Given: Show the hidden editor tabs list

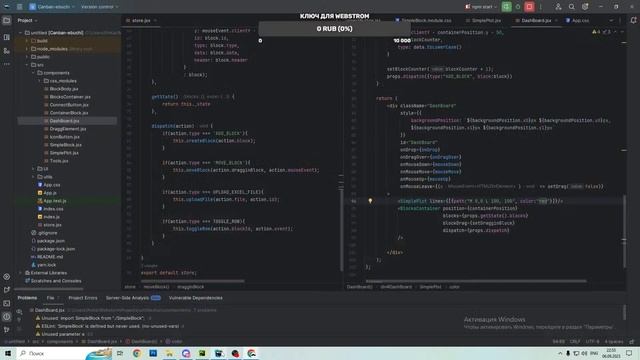Looking at the screenshot, I should point(611,20).
